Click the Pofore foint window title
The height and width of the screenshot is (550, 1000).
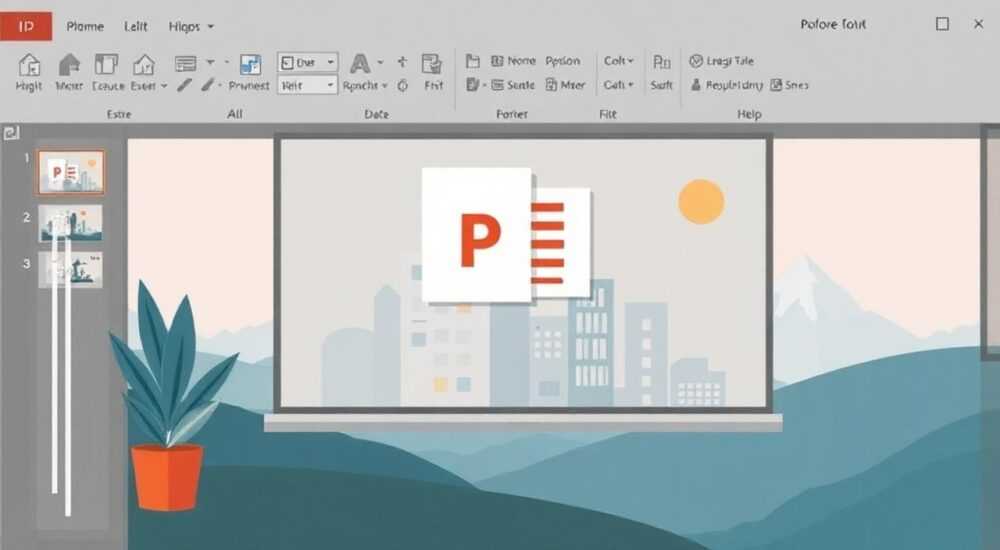(x=833, y=25)
